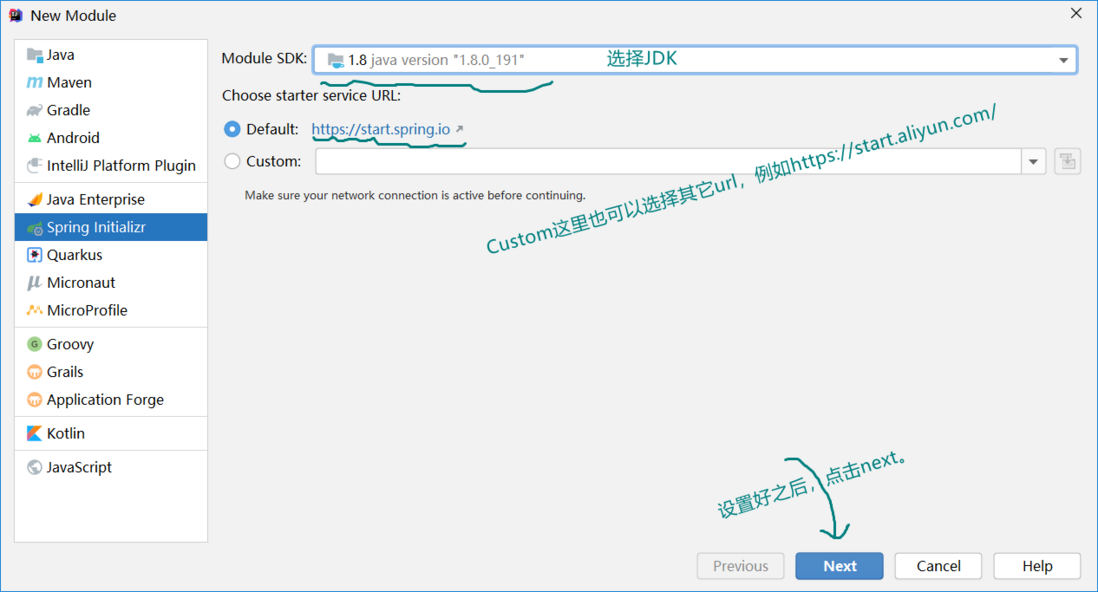Close the New Module dialog

click(1076, 13)
